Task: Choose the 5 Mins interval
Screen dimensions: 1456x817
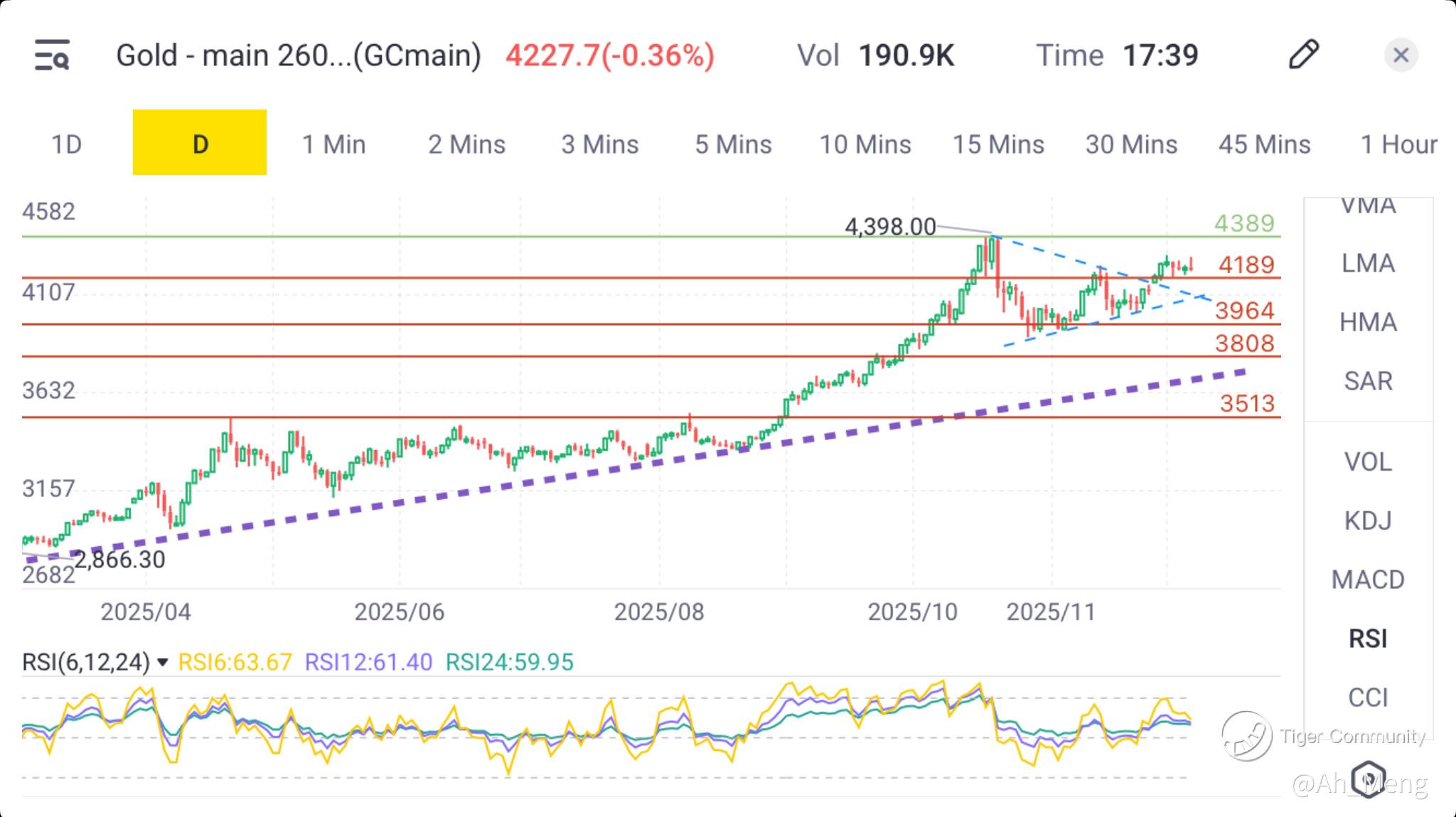Action: coord(733,144)
